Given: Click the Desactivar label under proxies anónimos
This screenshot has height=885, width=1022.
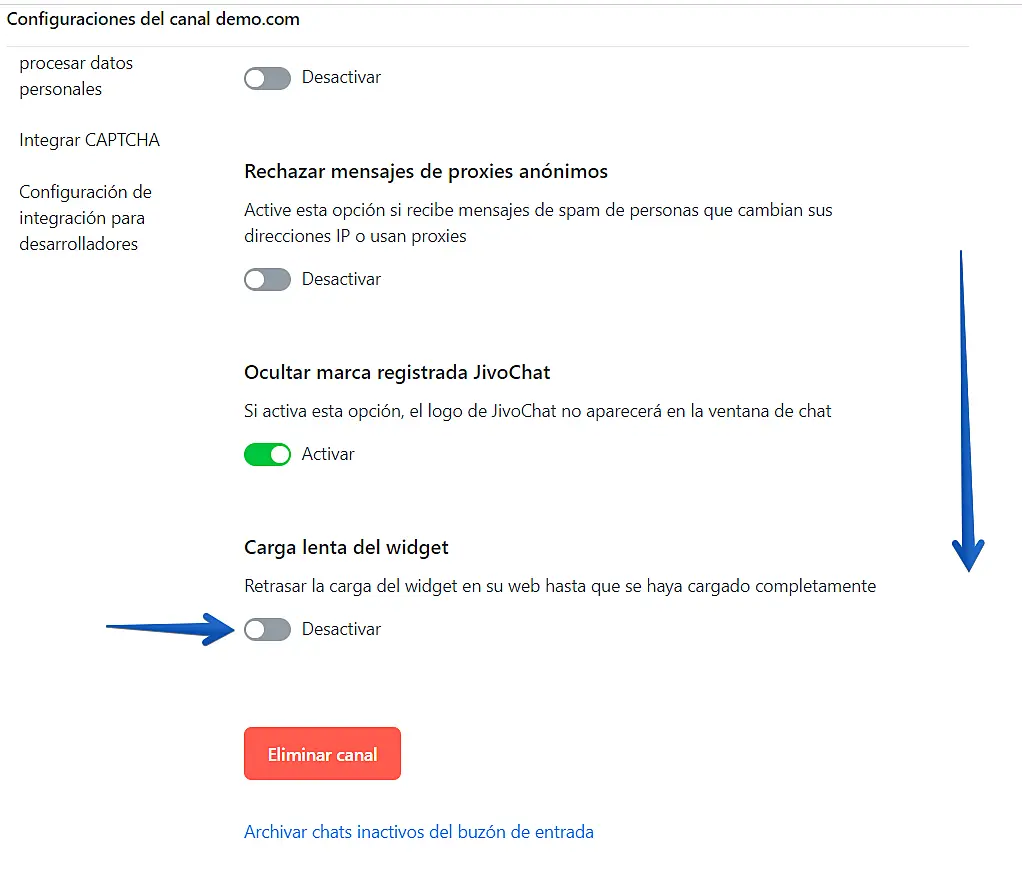Looking at the screenshot, I should point(341,280).
